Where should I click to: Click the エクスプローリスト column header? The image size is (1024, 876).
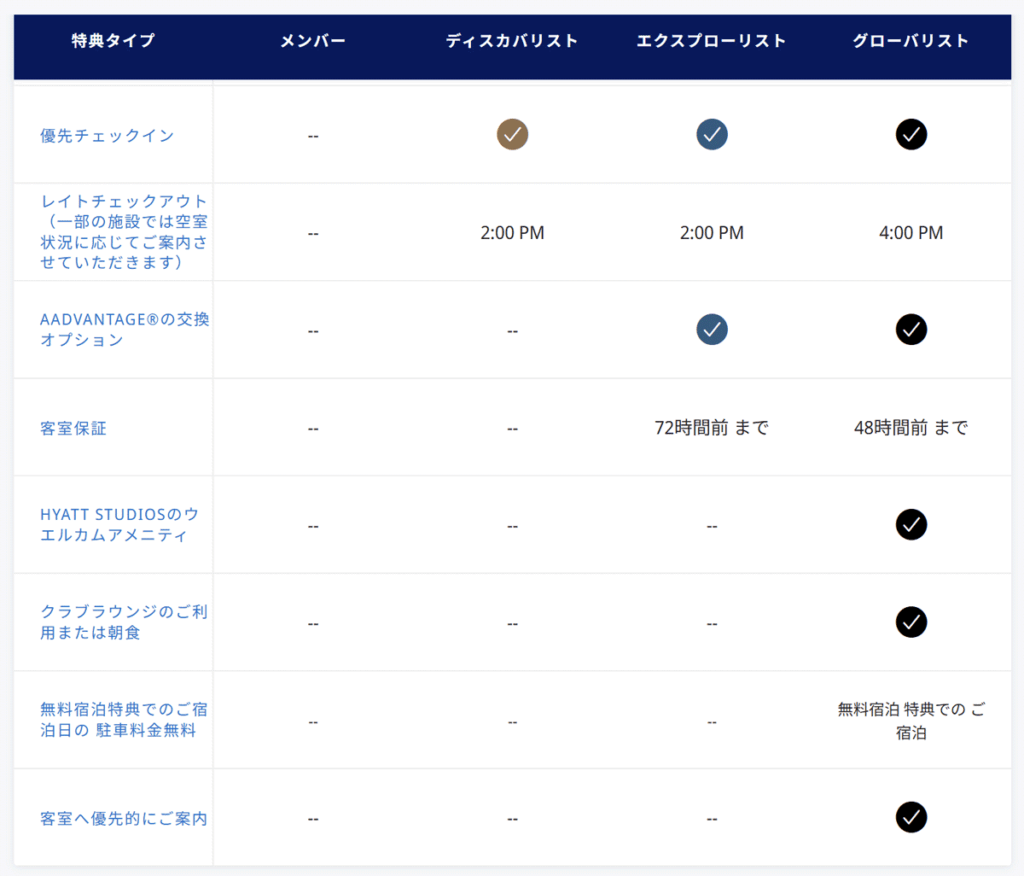click(x=711, y=41)
